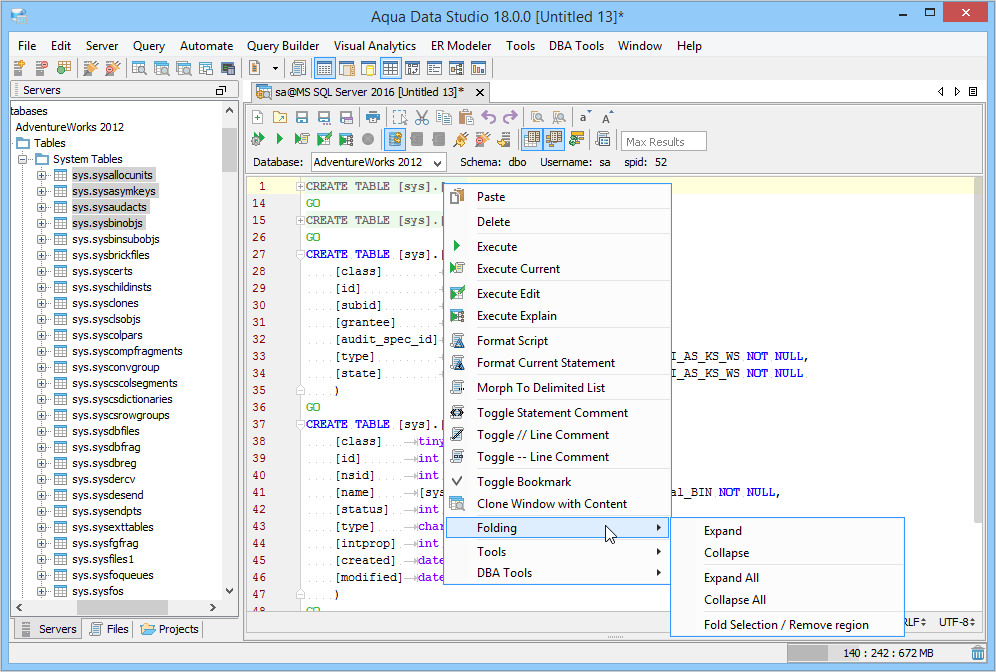
Task: Choose Format Script from context menu
Action: 512,341
